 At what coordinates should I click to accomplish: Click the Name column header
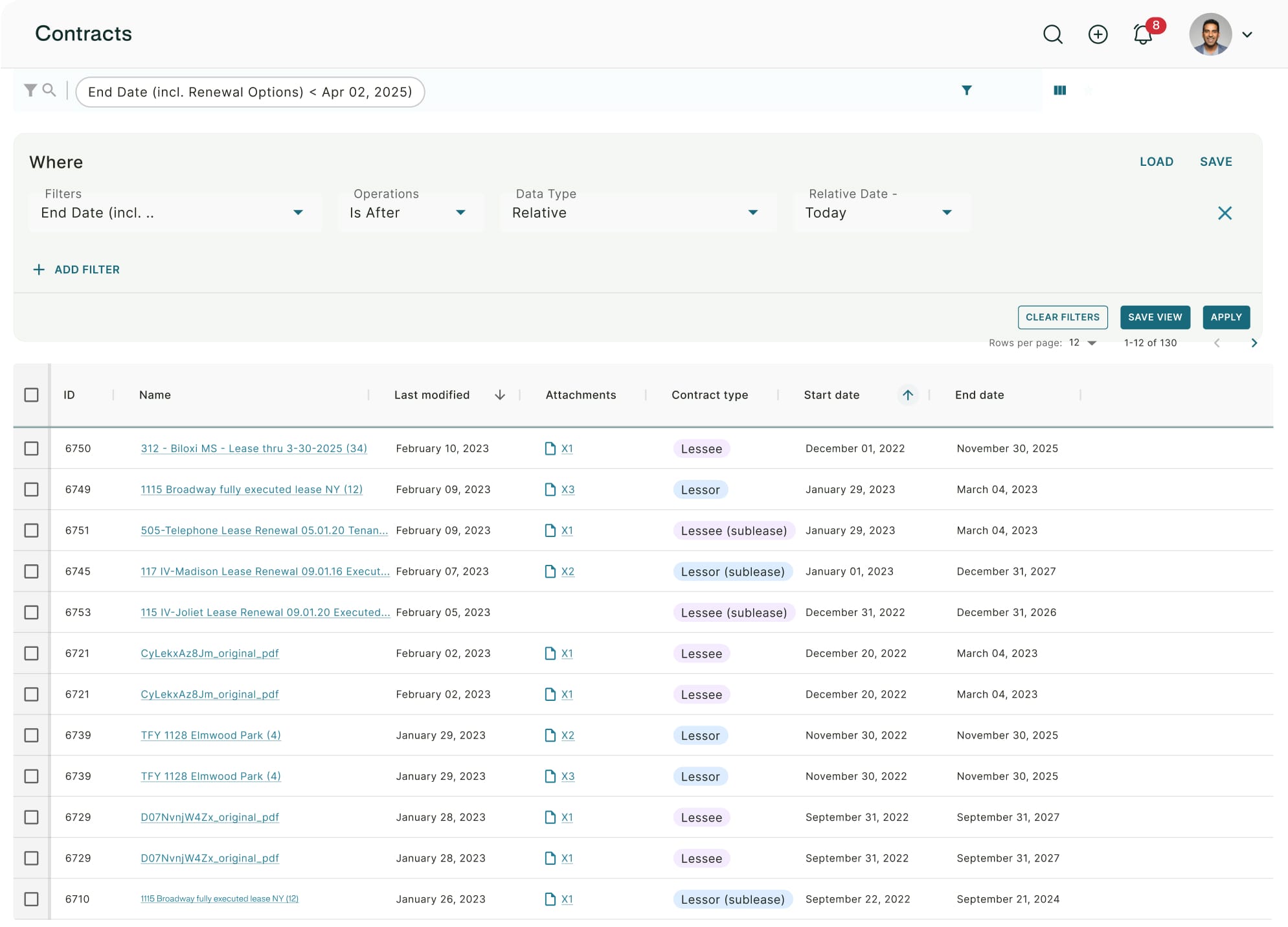(155, 395)
